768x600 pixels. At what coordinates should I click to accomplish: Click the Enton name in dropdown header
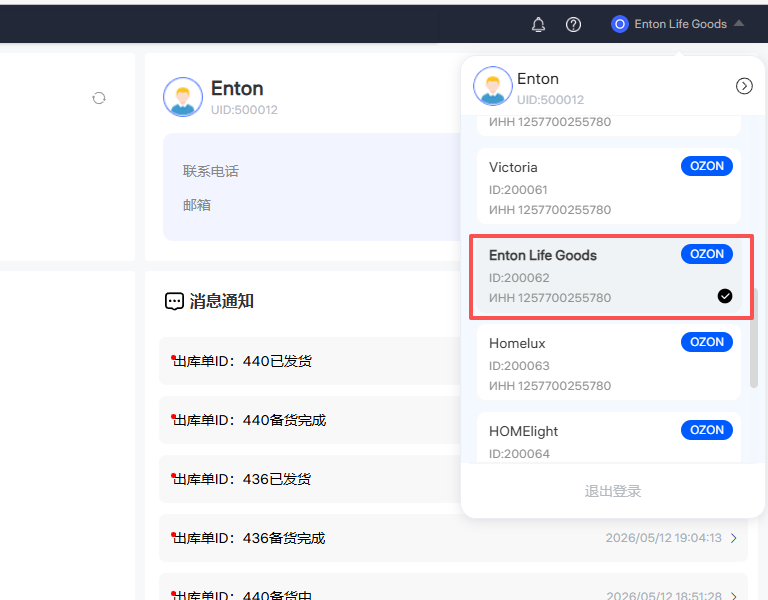(538, 79)
